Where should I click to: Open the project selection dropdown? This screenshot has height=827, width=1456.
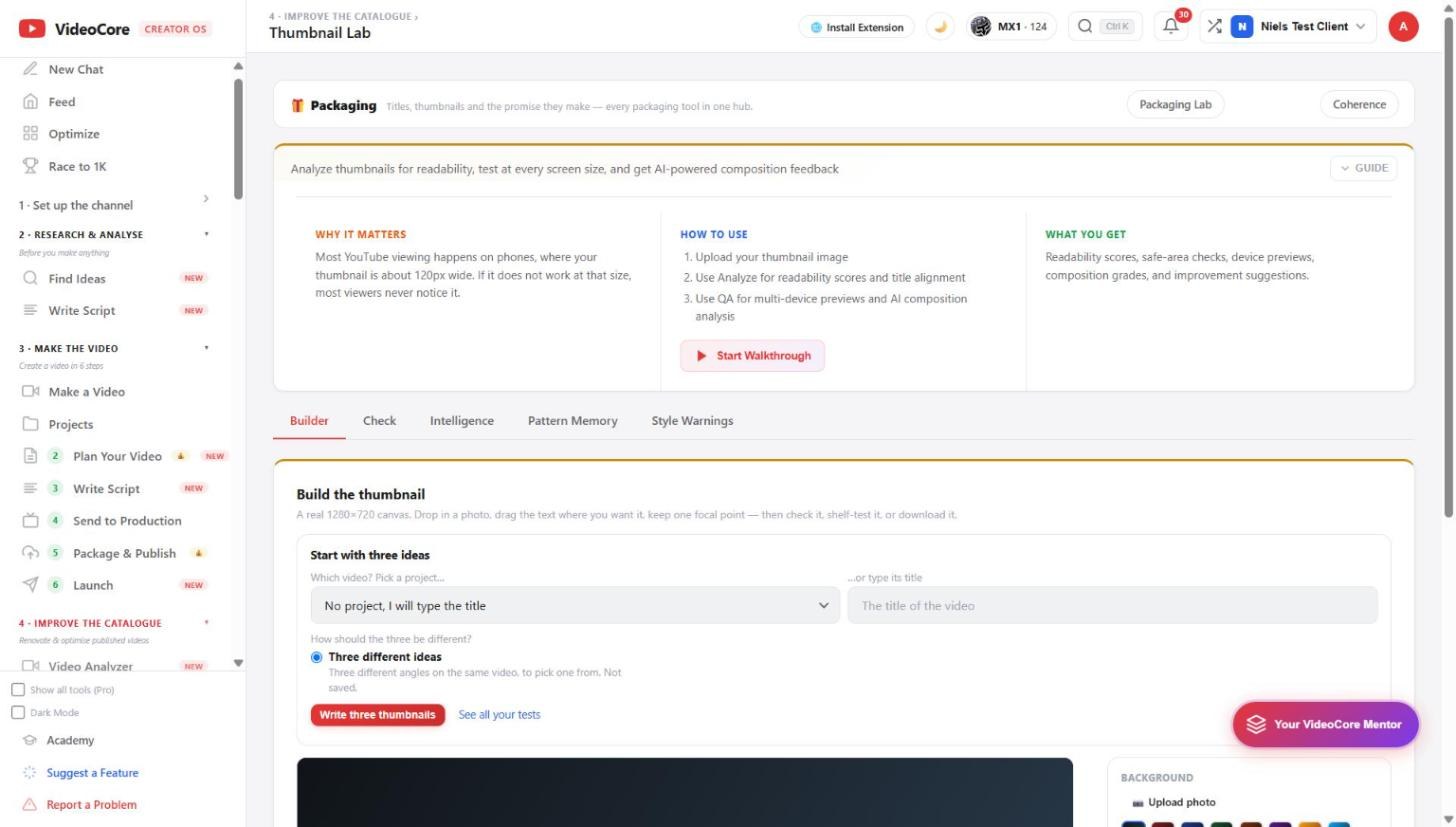point(575,605)
